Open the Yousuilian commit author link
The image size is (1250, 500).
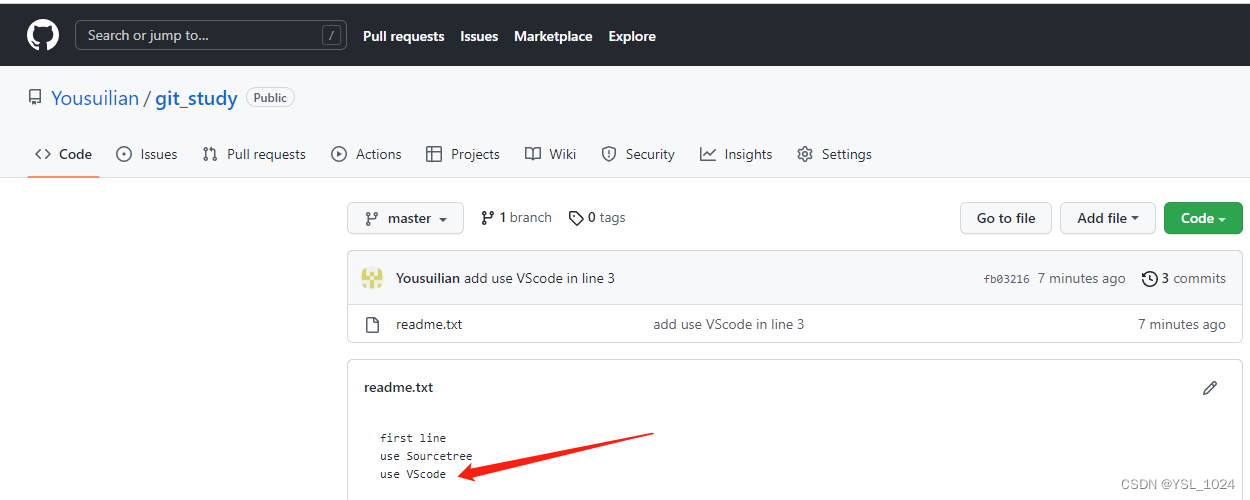pos(428,278)
